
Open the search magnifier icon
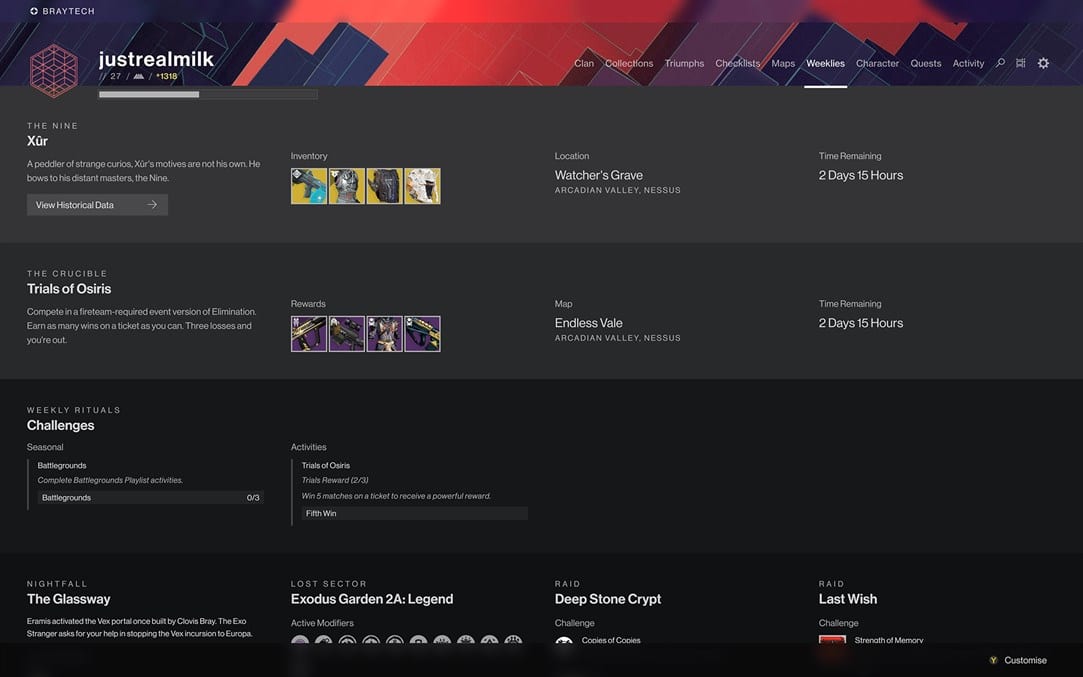1000,63
